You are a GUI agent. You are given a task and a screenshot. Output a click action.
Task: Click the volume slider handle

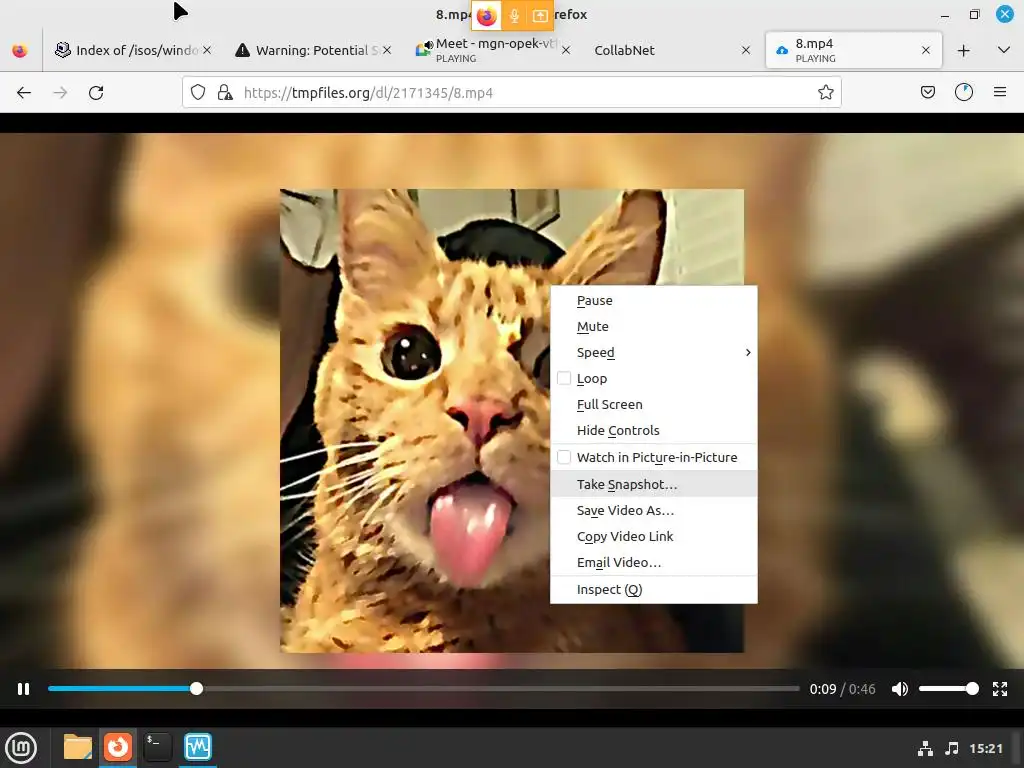[972, 688]
